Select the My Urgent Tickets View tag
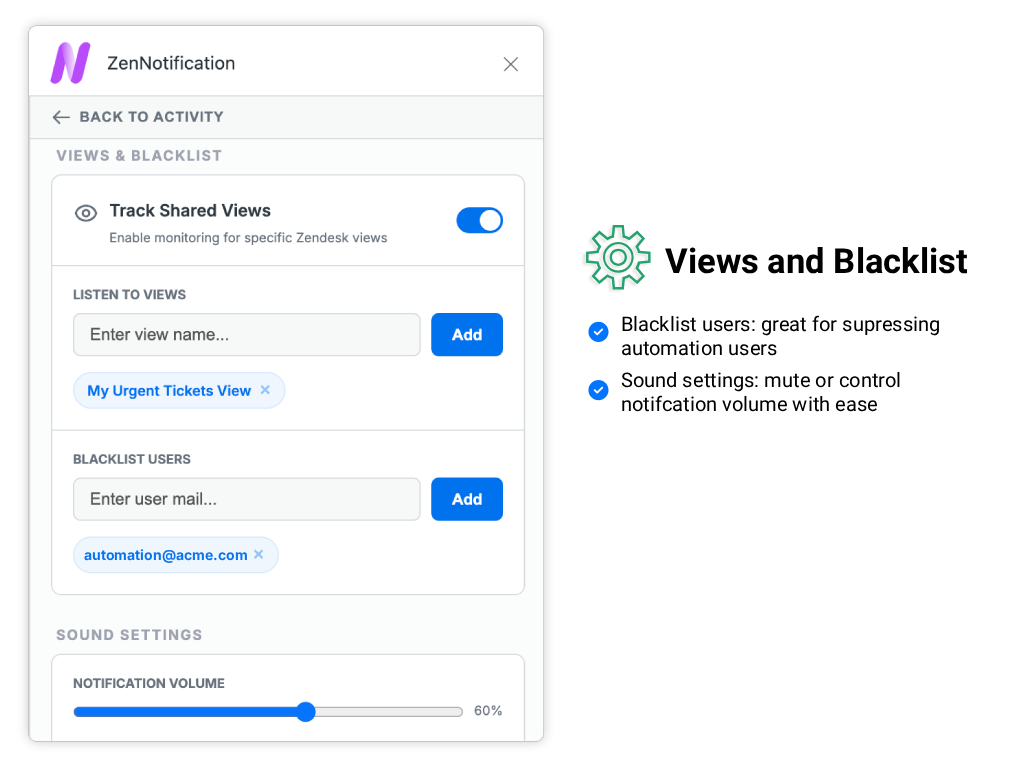The height and width of the screenshot is (768, 1024). tap(169, 391)
